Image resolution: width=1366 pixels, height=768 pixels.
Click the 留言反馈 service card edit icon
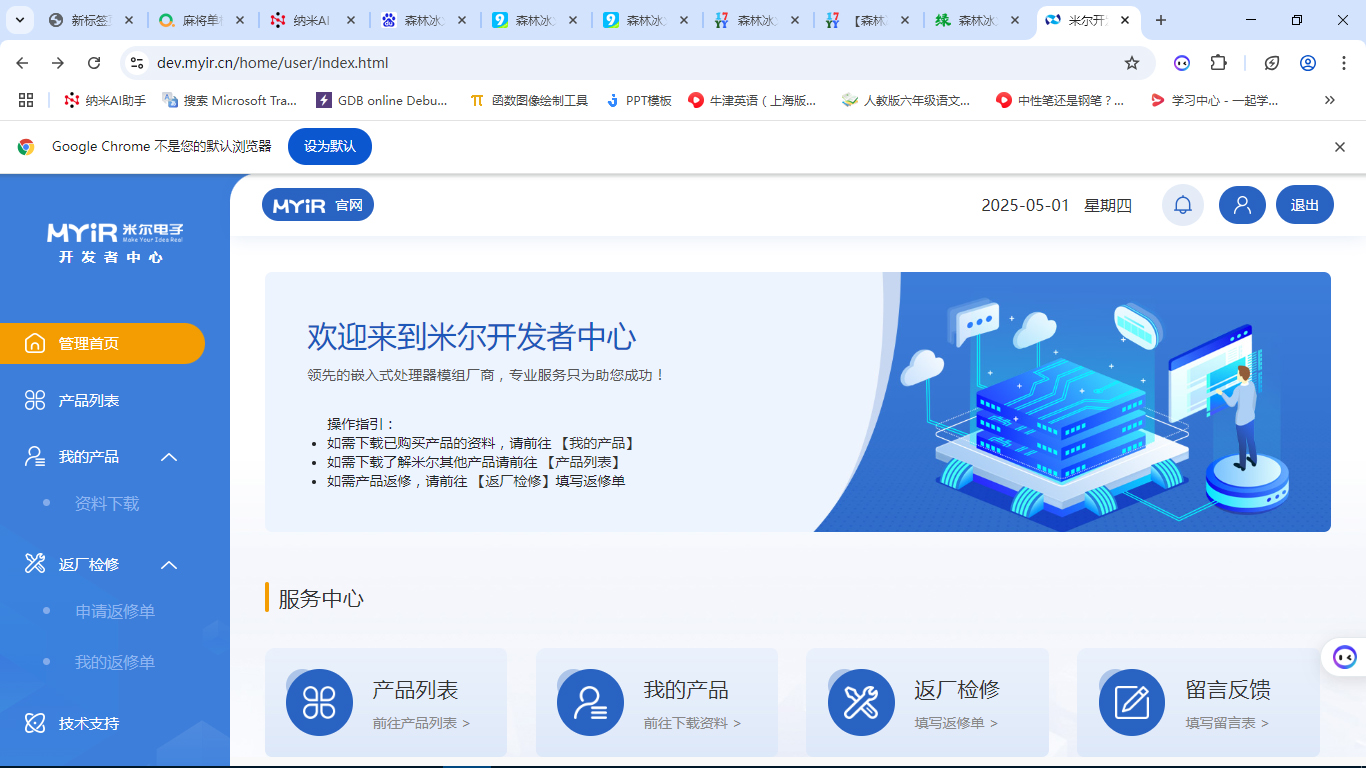click(1132, 702)
